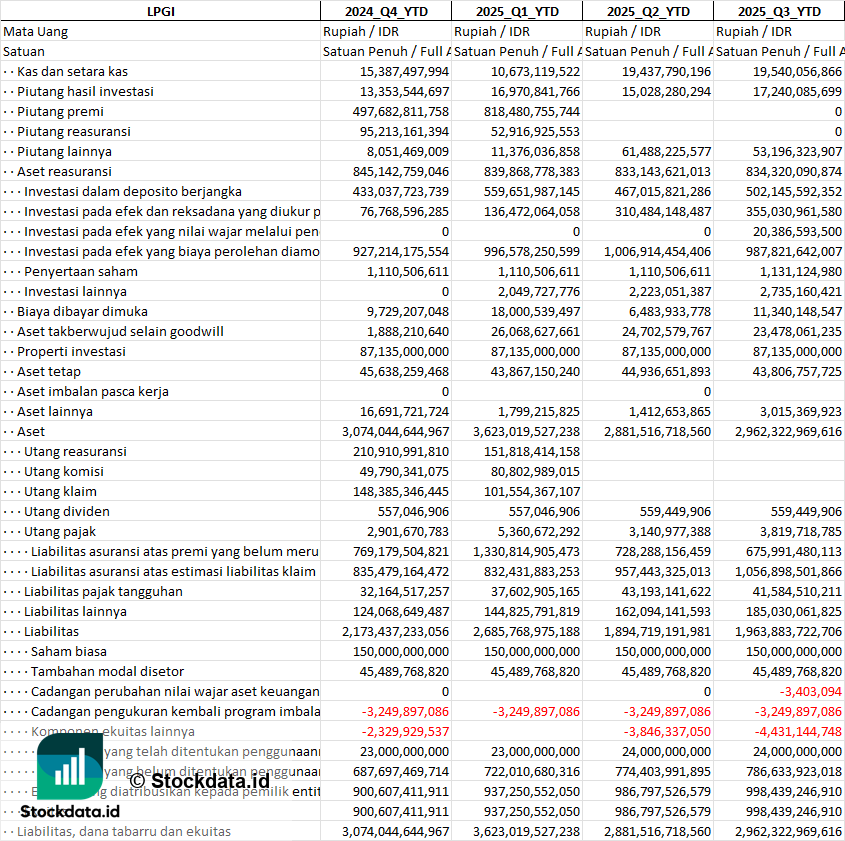The image size is (845, 841).
Task: Click the Utang dividen label
Action: 67,511
